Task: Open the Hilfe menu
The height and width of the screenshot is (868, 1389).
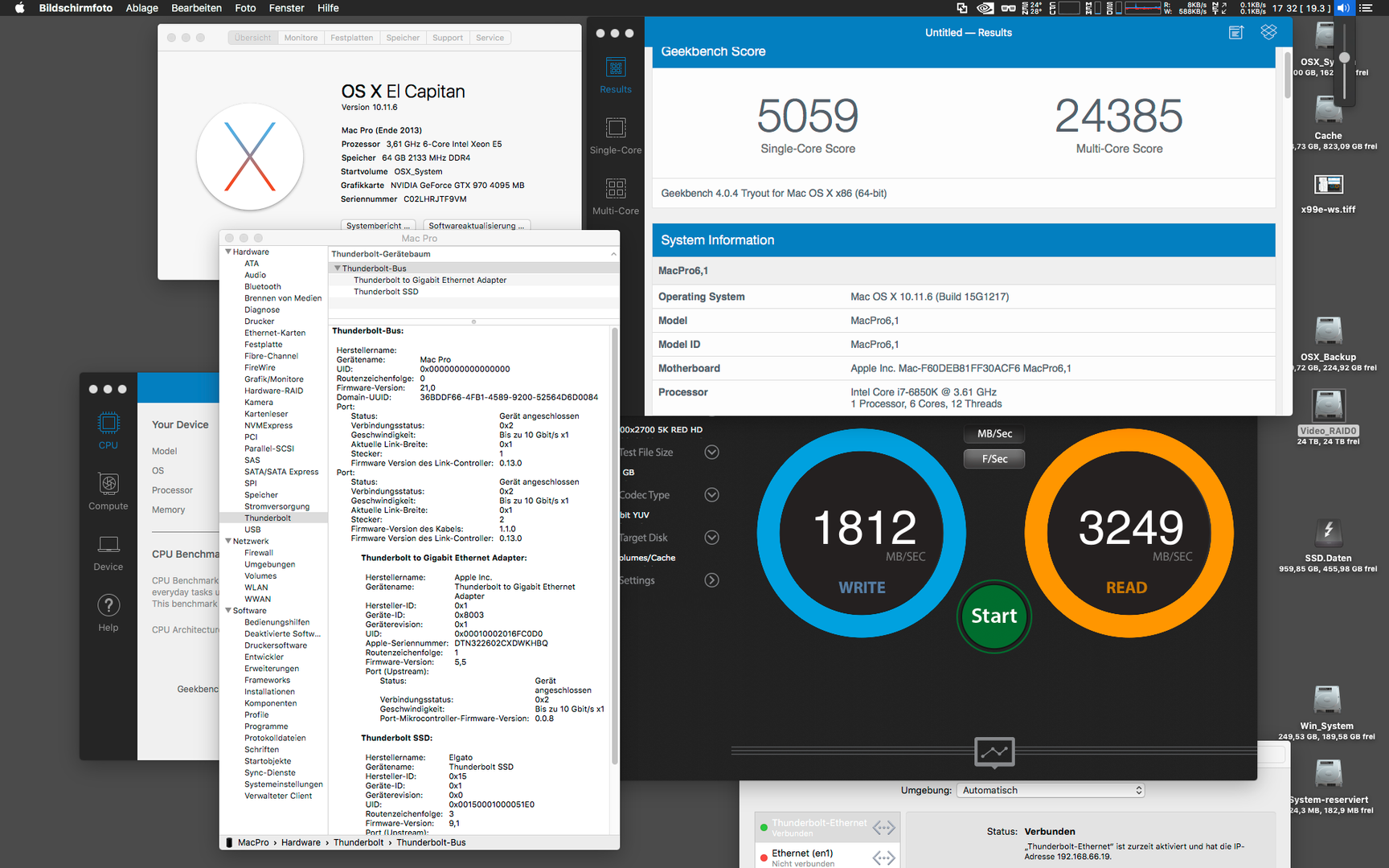Action: click(x=328, y=8)
